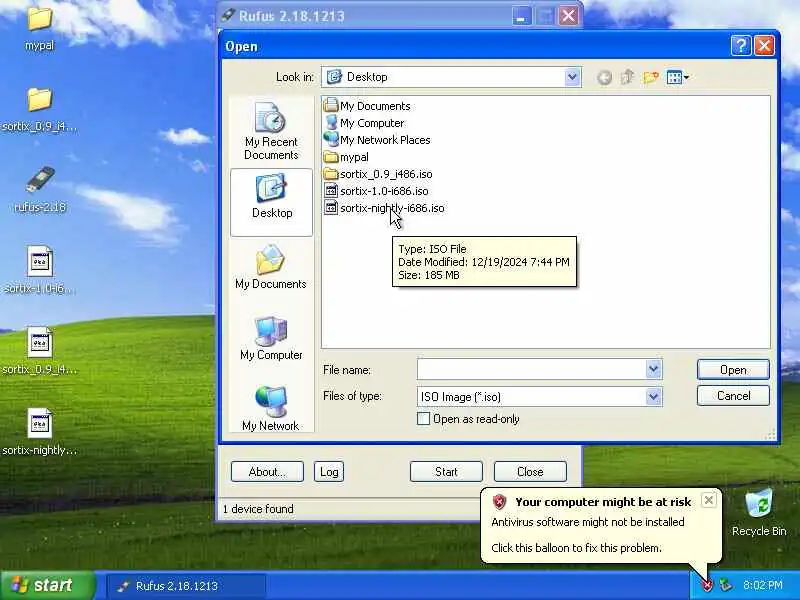Minimize the Rufus window

(x=521, y=16)
